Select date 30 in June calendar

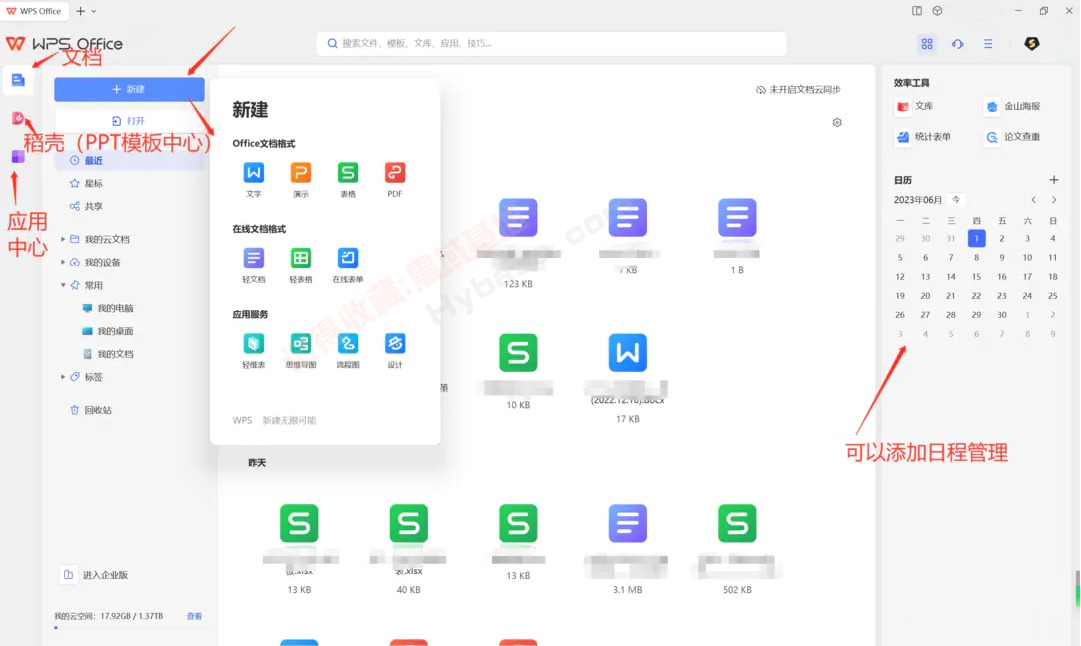pyautogui.click(x=1002, y=315)
